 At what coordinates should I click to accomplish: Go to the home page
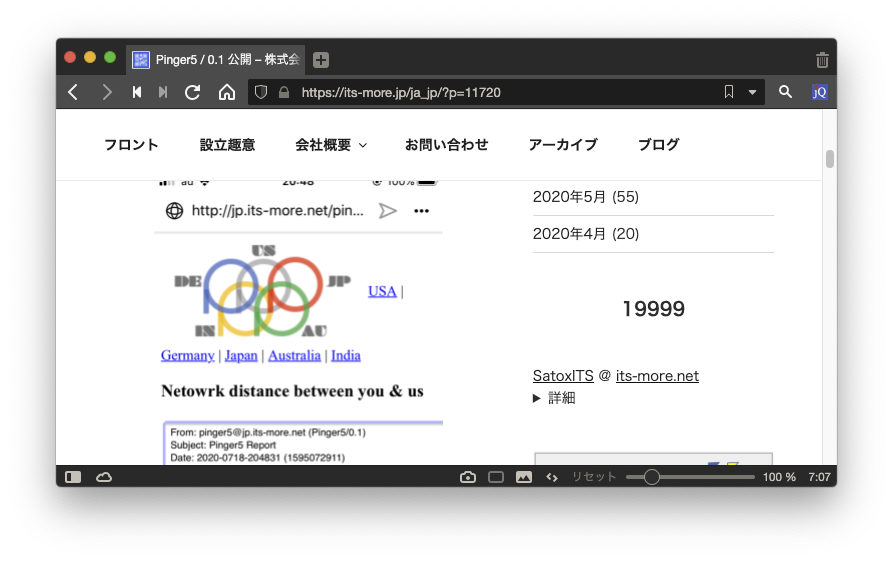click(x=227, y=92)
